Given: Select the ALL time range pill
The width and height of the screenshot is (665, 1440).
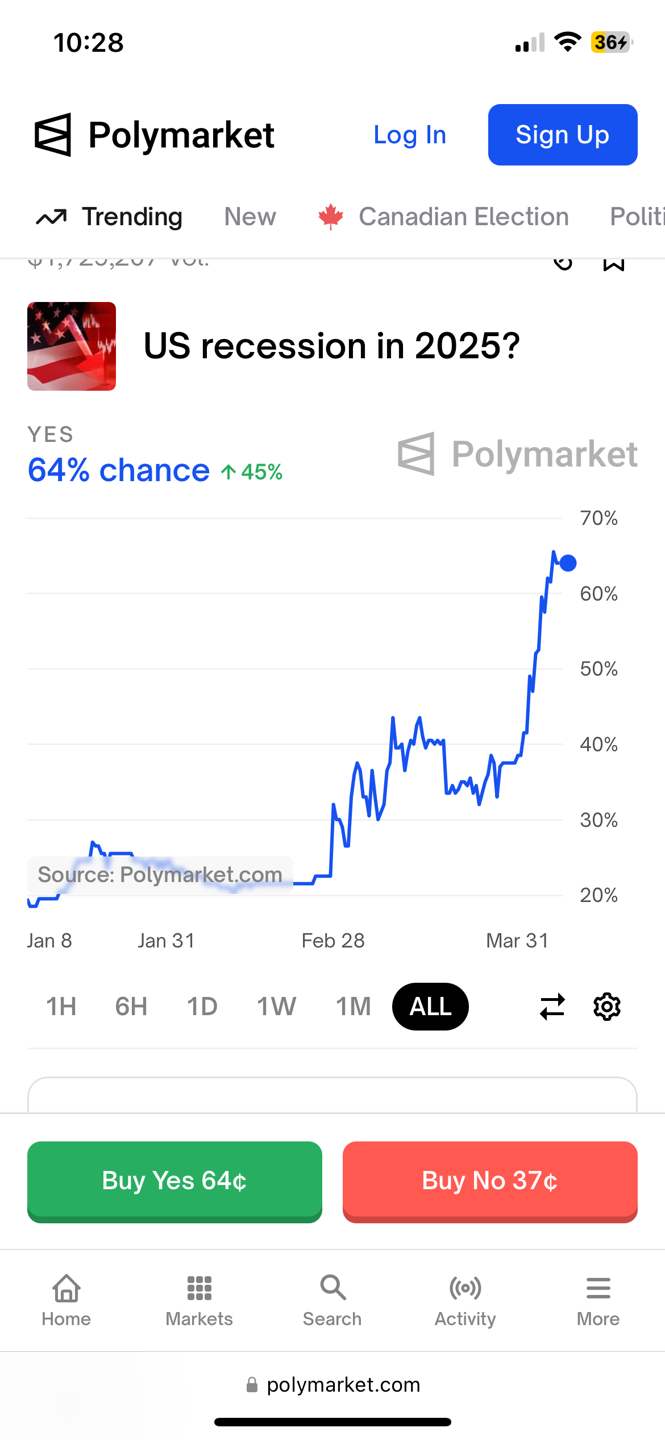Looking at the screenshot, I should pos(430,1006).
